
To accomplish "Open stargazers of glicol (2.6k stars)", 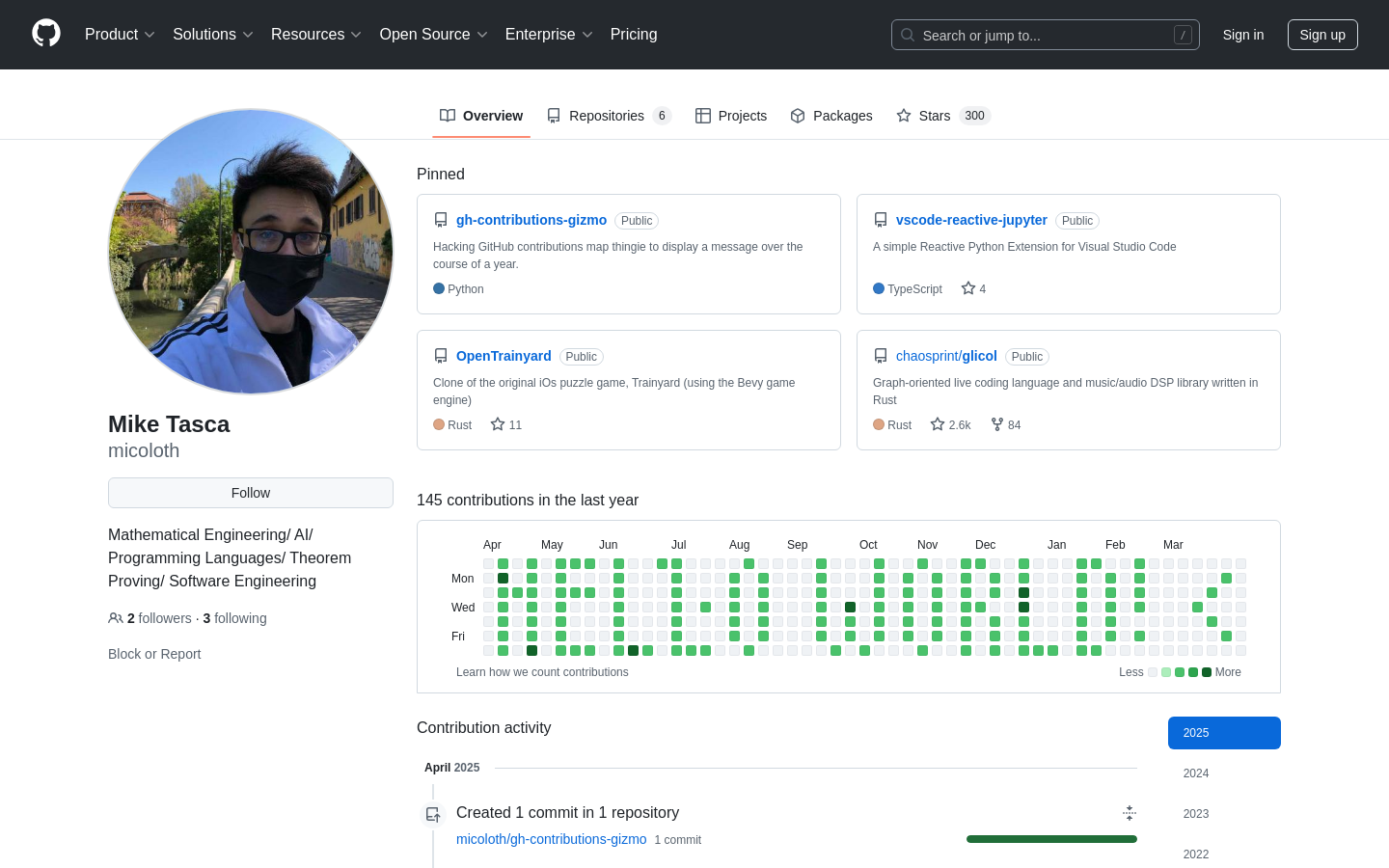I will [x=950, y=424].
